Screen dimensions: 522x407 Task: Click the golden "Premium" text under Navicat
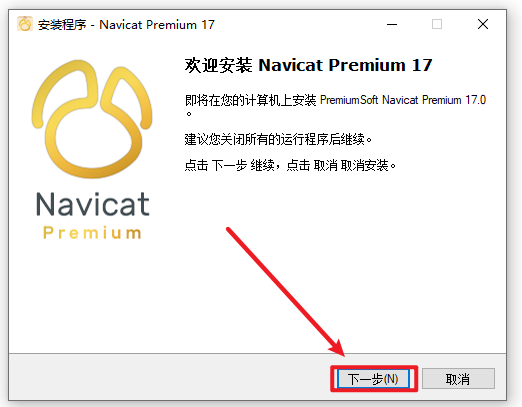[x=92, y=233]
